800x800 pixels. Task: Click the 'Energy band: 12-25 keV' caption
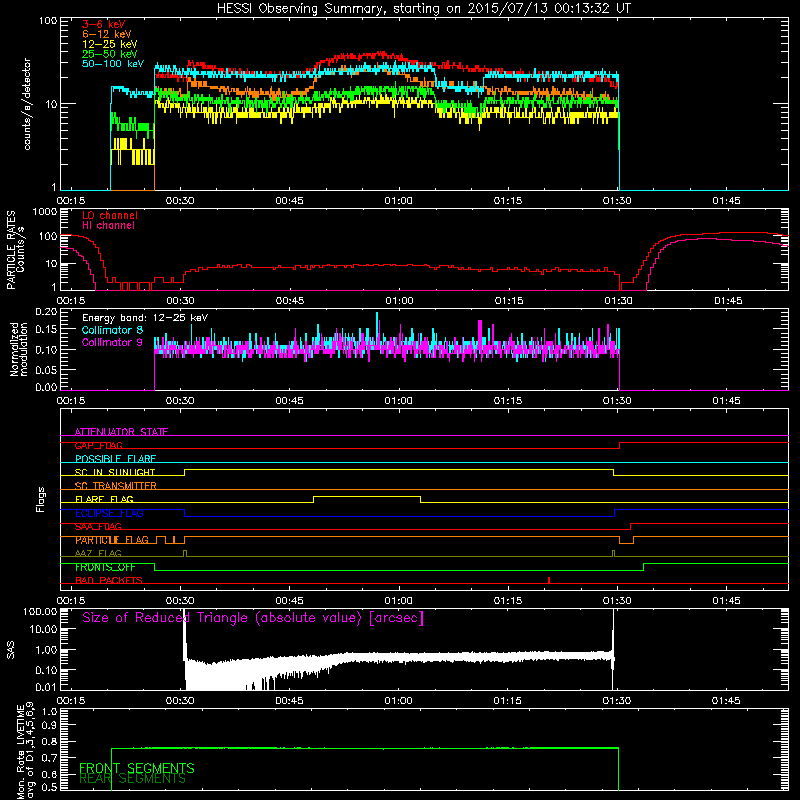coord(145,318)
